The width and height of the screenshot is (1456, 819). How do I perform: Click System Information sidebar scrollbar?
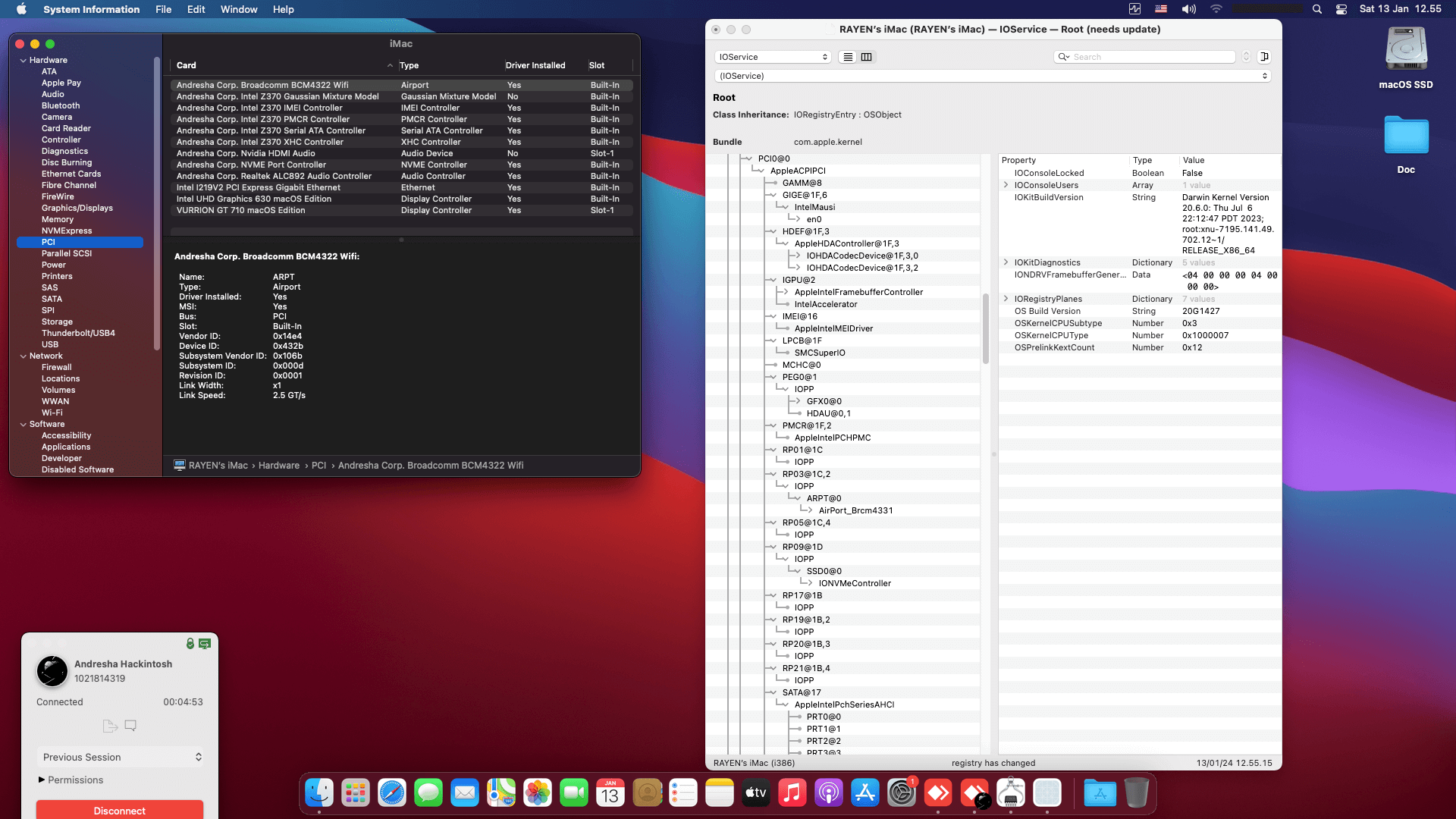[x=157, y=203]
